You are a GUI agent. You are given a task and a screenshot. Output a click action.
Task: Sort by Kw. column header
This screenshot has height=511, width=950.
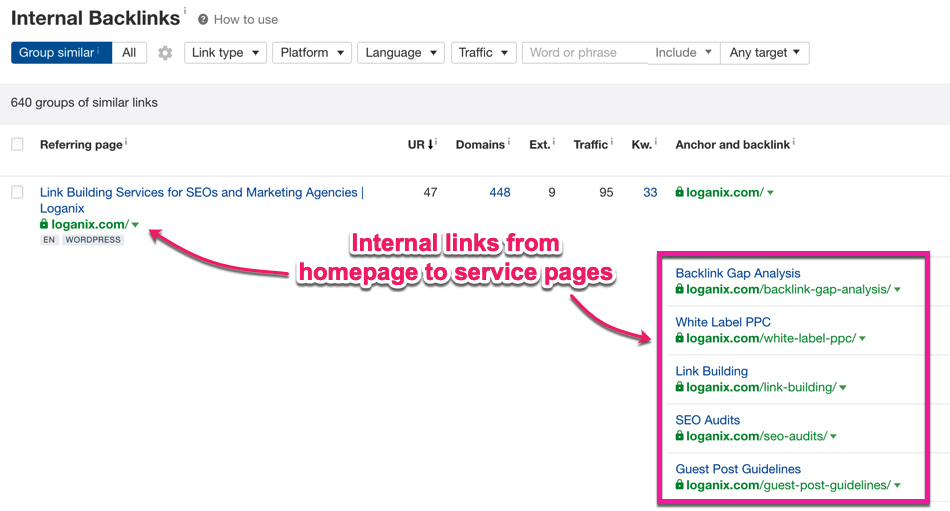click(x=641, y=144)
